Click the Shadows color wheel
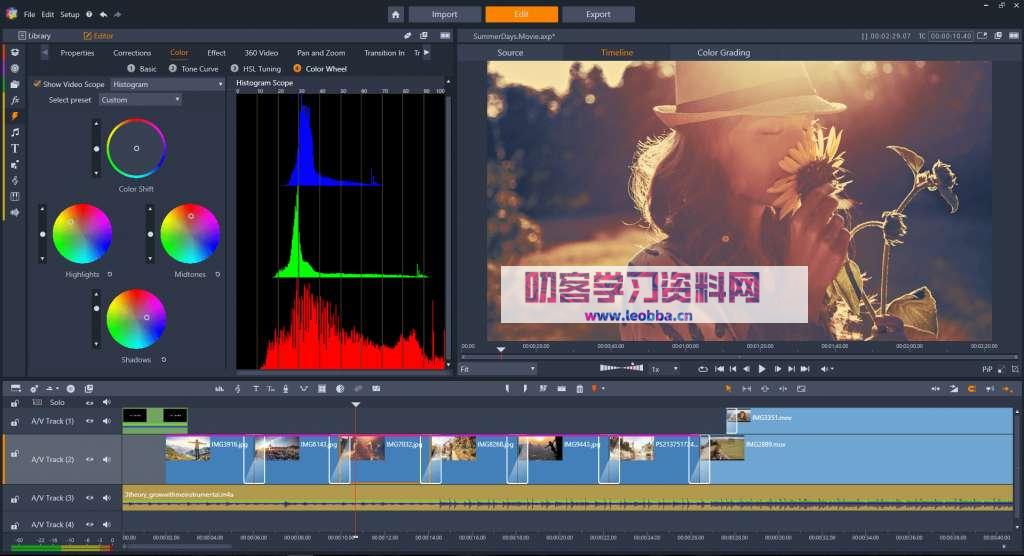Viewport: 1024px width, 556px height. tap(136, 319)
